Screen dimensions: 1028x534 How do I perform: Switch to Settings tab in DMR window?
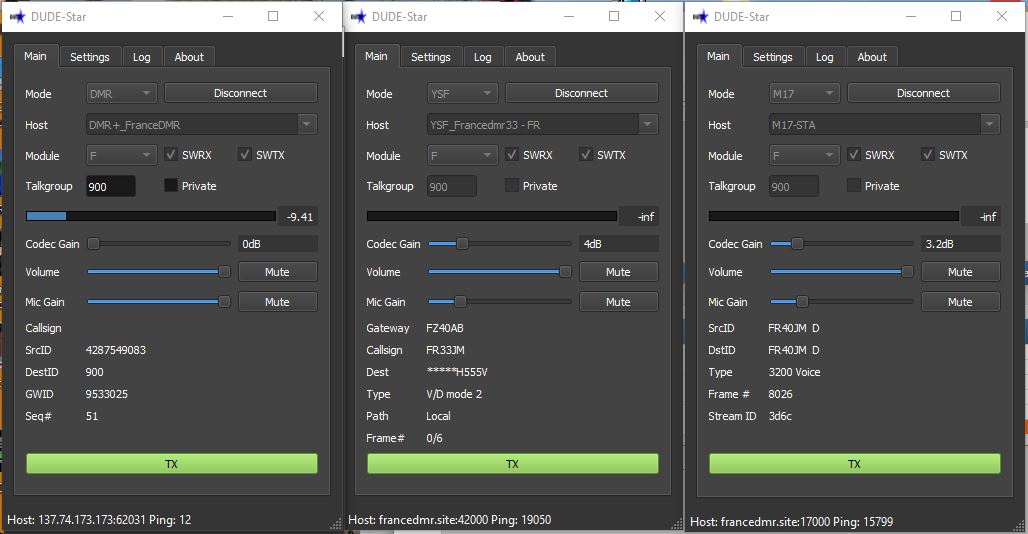click(x=90, y=57)
